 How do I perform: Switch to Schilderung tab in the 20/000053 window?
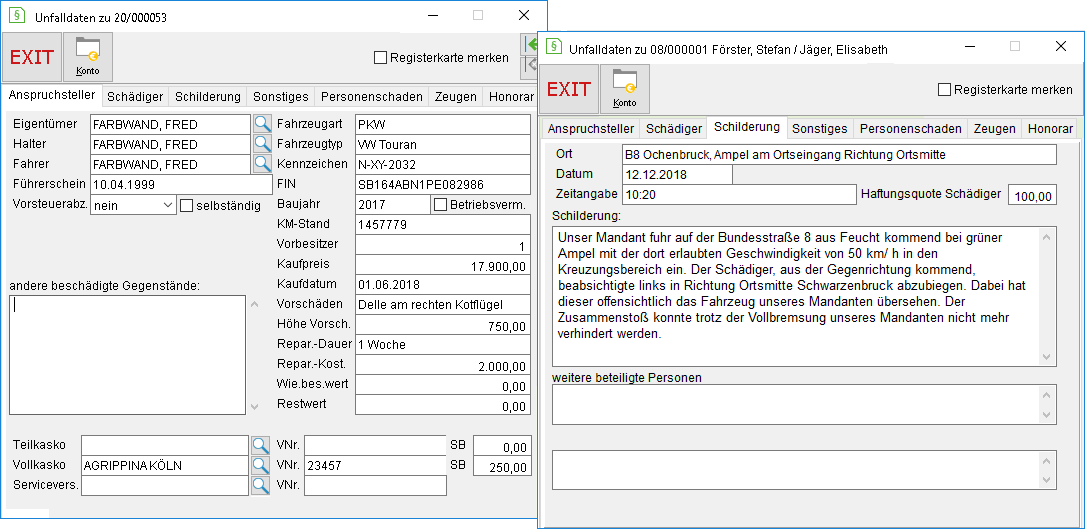pyautogui.click(x=208, y=96)
